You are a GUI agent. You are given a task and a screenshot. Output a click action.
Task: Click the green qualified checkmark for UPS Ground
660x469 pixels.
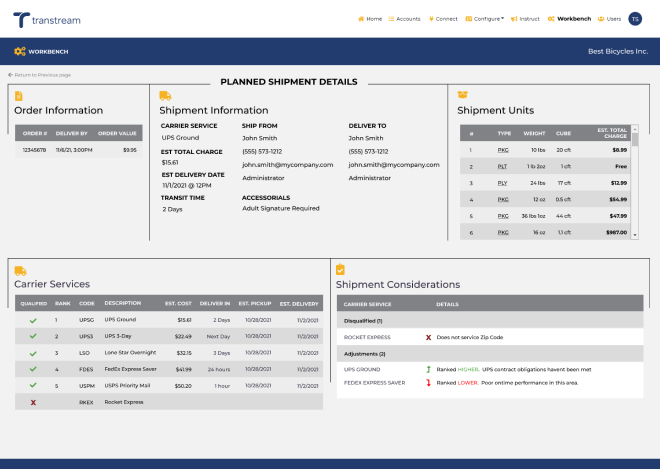33,320
